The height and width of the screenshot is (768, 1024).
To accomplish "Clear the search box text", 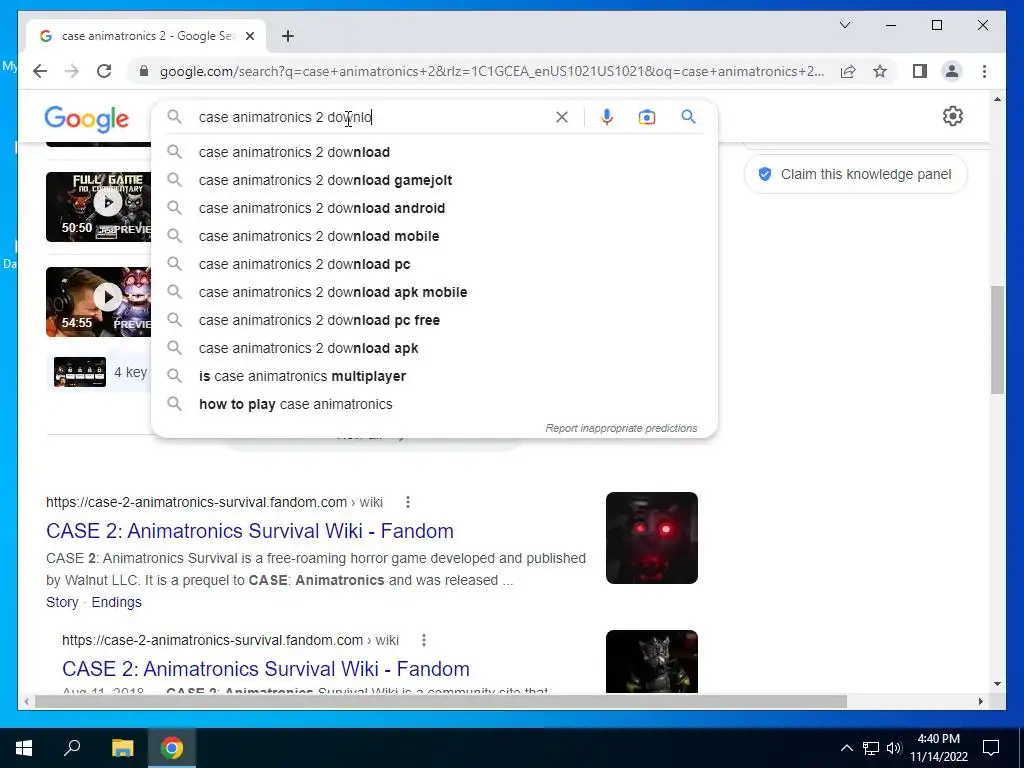I will pyautogui.click(x=562, y=117).
